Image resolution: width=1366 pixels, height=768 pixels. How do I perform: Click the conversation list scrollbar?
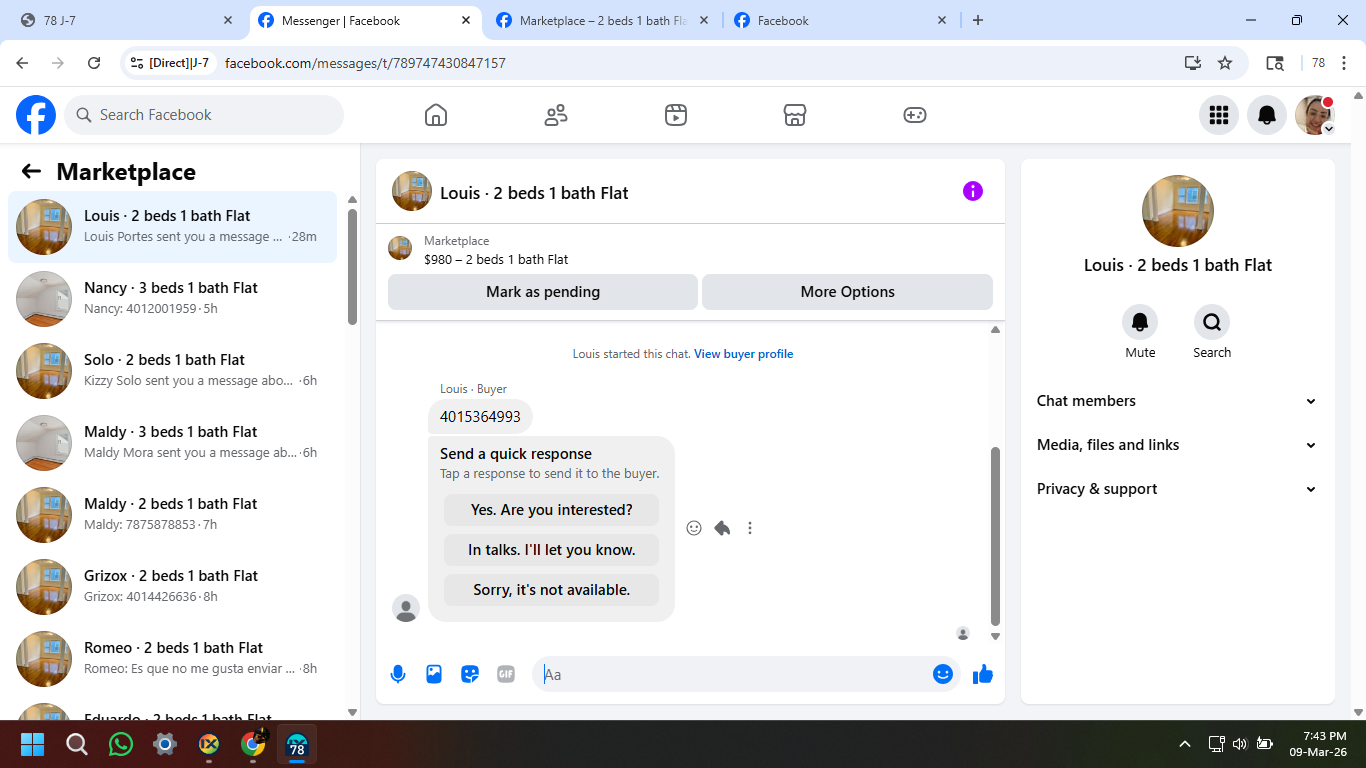click(352, 266)
